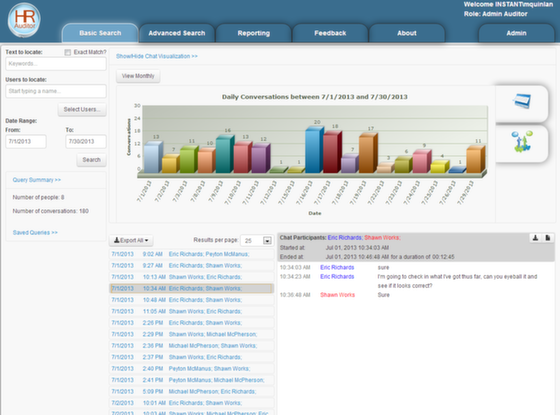The image size is (560, 415).
Task: Toggle Show/Hide Chat Visualization
Action: coord(156,56)
